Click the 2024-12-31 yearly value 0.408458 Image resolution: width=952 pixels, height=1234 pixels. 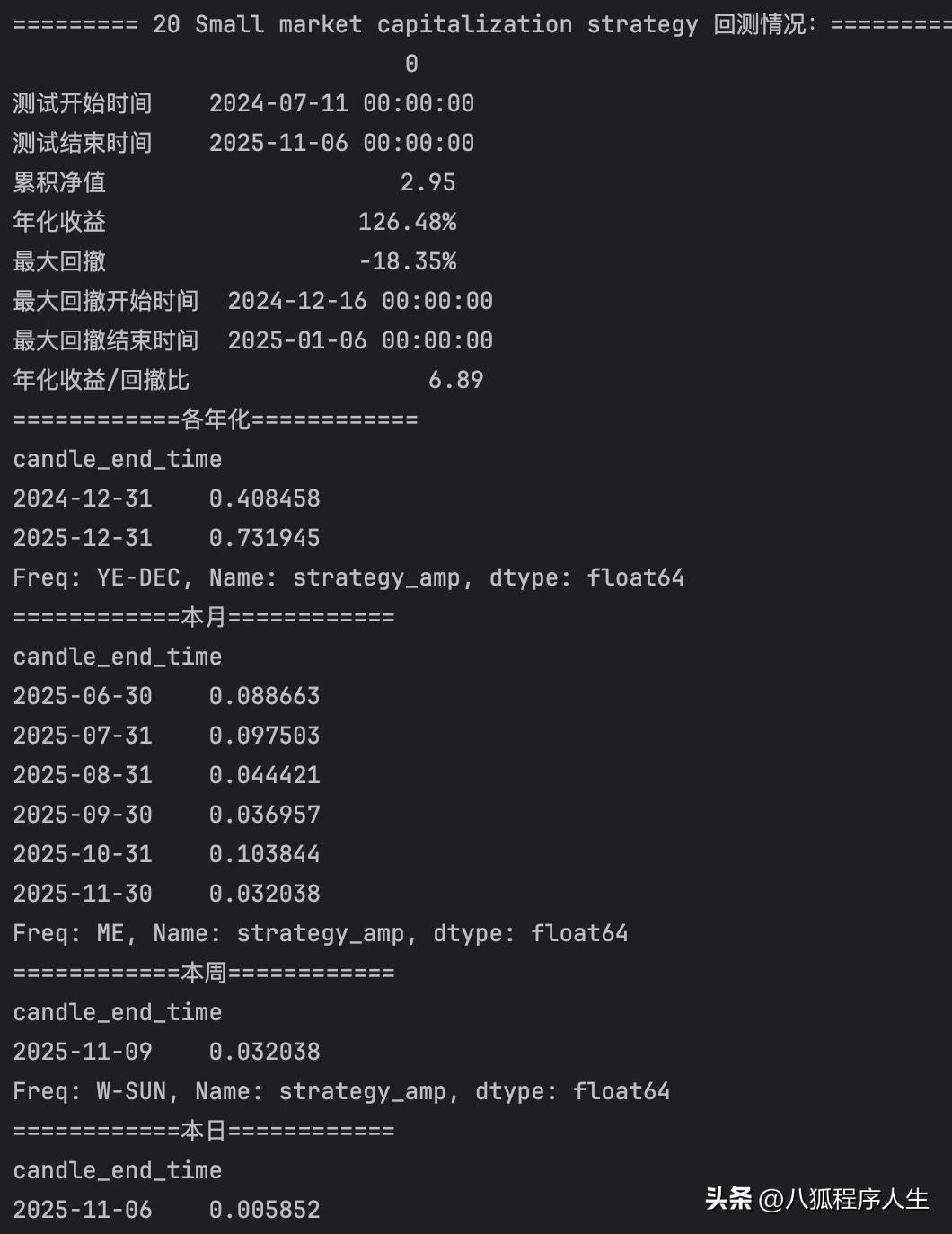point(264,498)
